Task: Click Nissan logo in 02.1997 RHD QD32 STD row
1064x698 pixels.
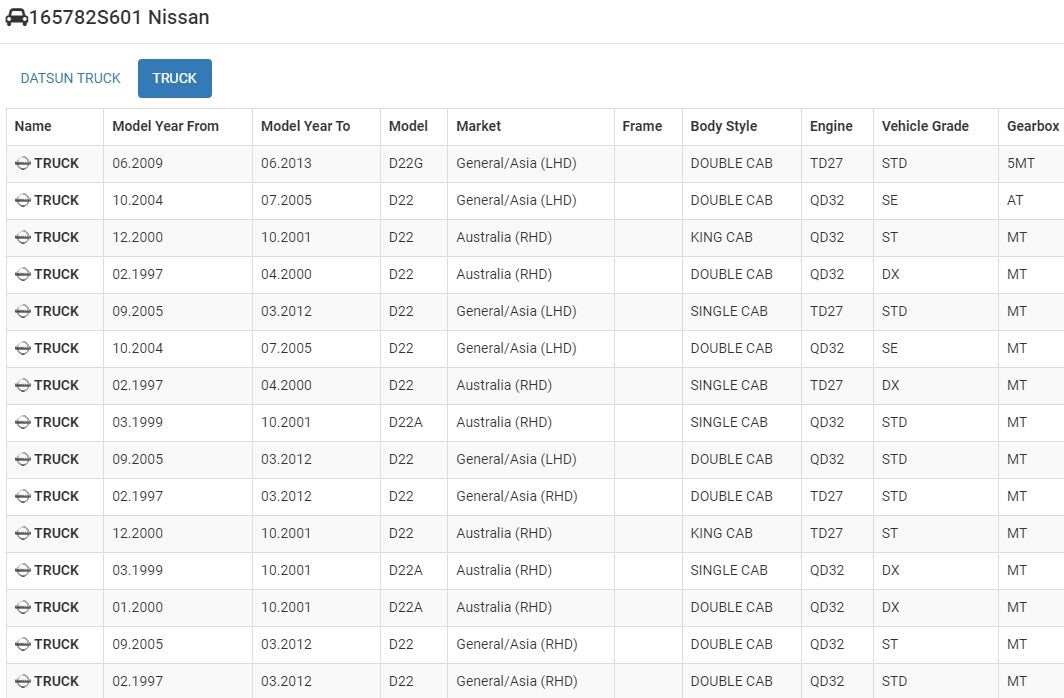Action: click(23, 681)
